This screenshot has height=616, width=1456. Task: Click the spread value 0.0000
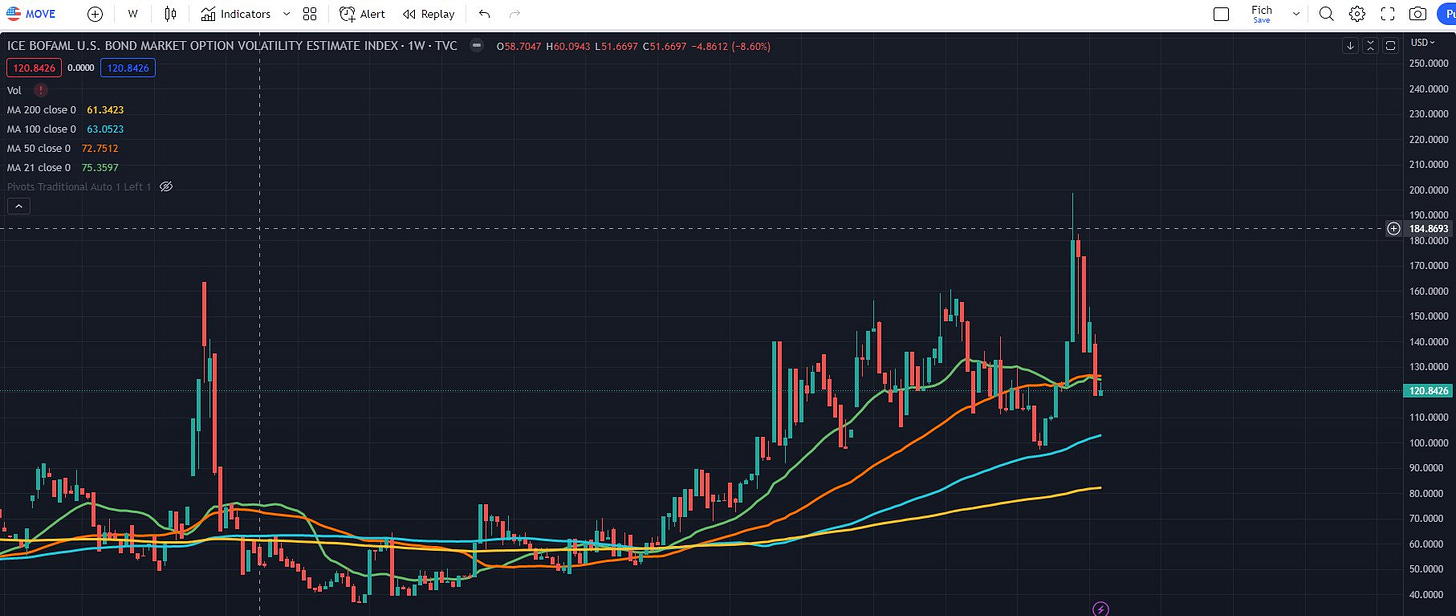[x=80, y=68]
